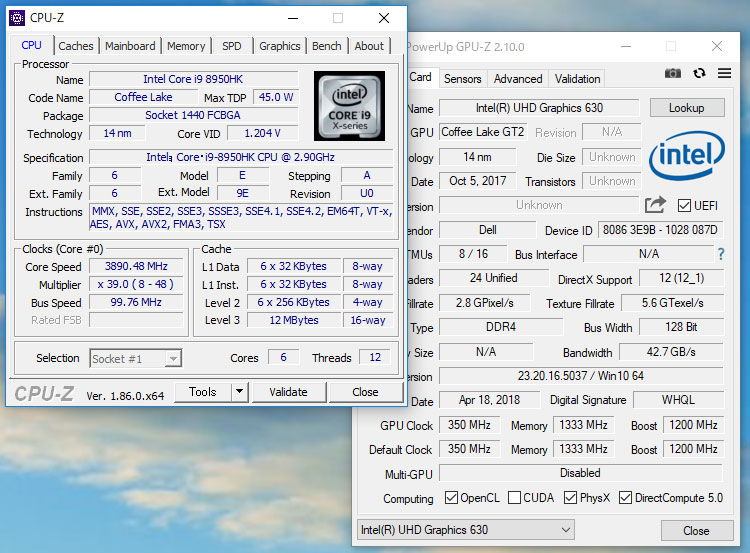750x553 pixels.
Task: Open the GPU-Z hamburger menu
Action: click(724, 73)
